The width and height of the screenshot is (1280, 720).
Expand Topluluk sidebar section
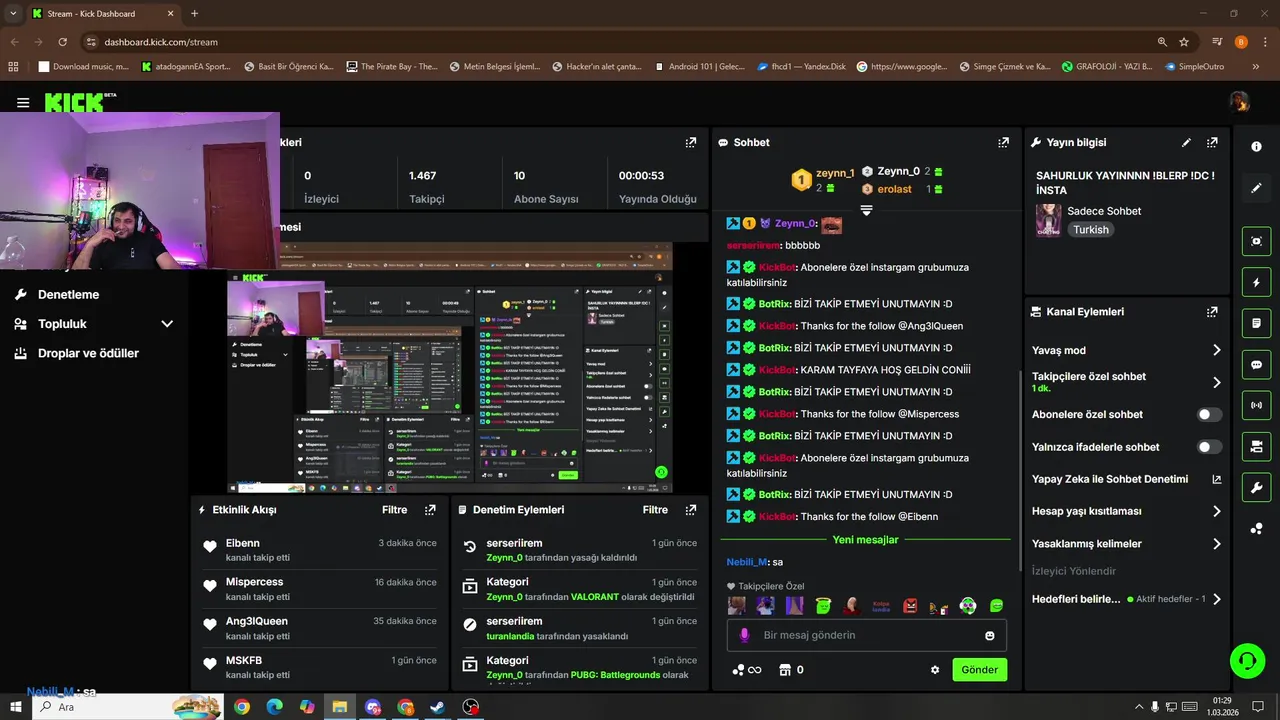93,324
